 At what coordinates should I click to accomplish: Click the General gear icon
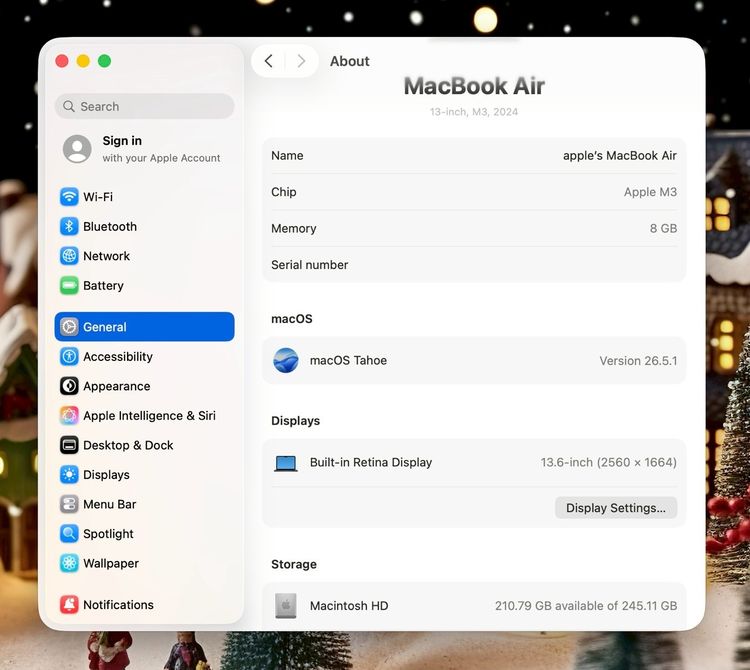tap(69, 327)
